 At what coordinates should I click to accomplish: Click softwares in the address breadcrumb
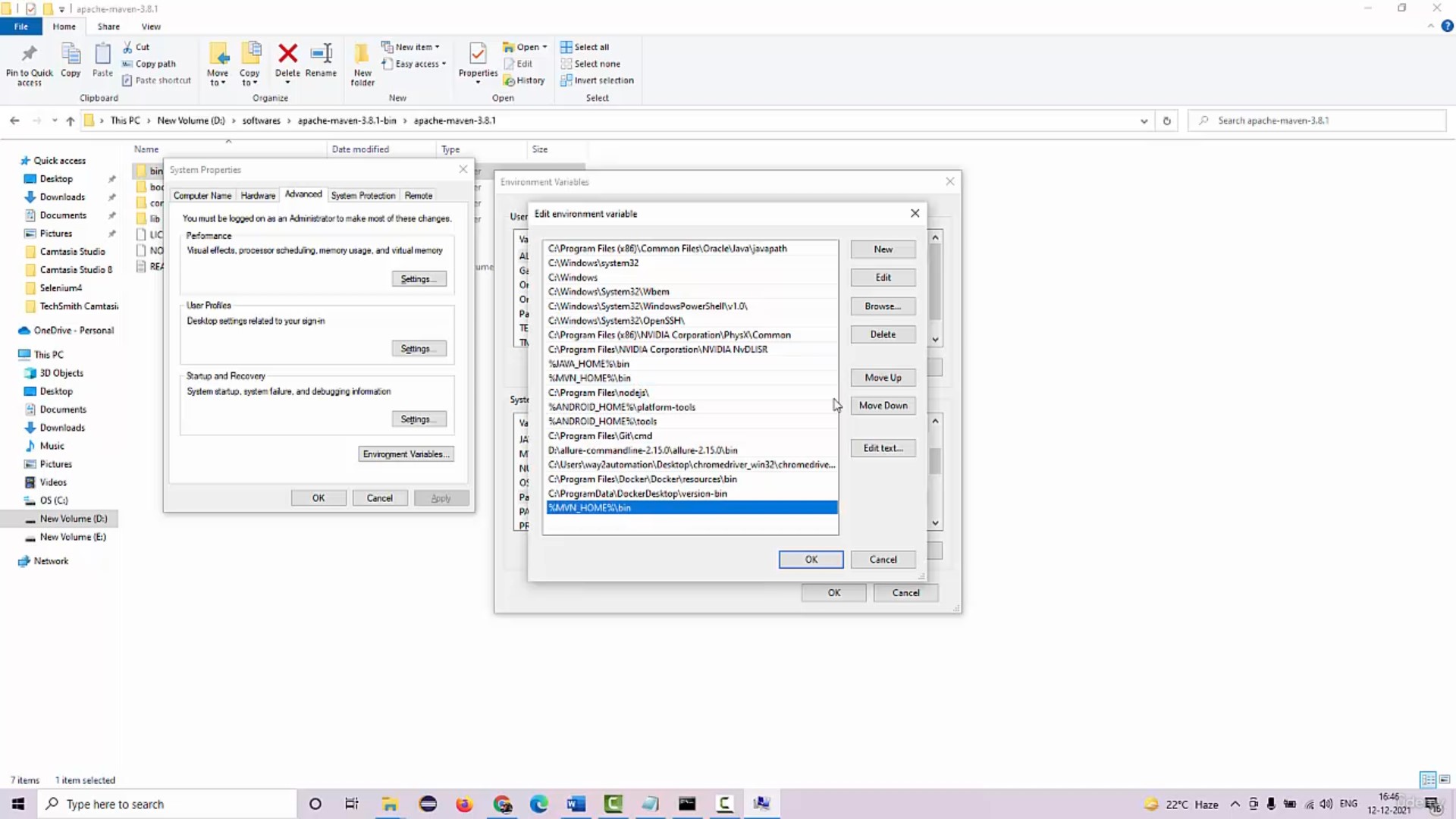coord(261,121)
